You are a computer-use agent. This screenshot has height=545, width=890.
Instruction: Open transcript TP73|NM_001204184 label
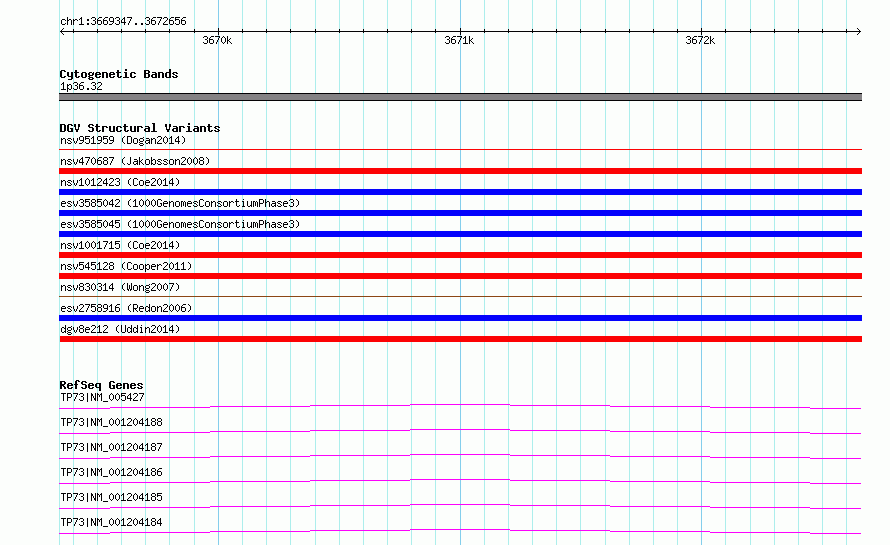[111, 522]
